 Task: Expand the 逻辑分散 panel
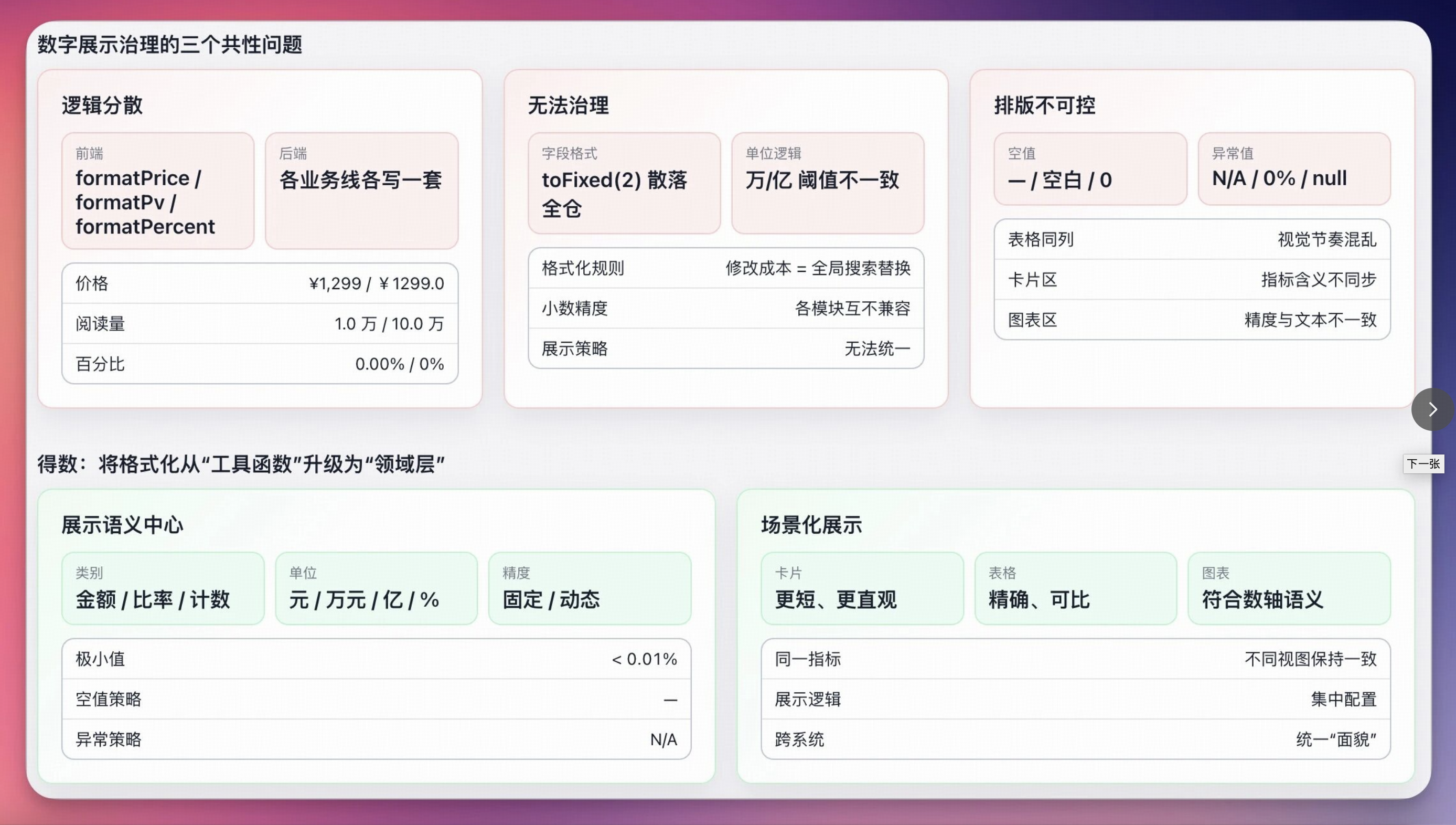coord(103,105)
